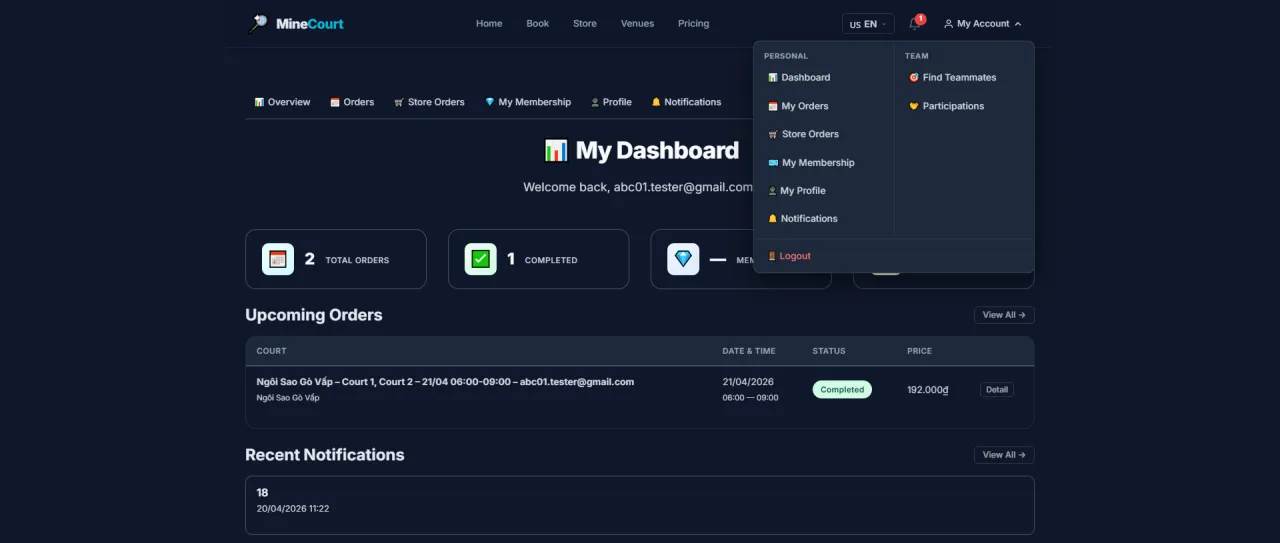This screenshot has height=543, width=1280.
Task: Click the DATE & TIME column header
Action: (x=749, y=351)
